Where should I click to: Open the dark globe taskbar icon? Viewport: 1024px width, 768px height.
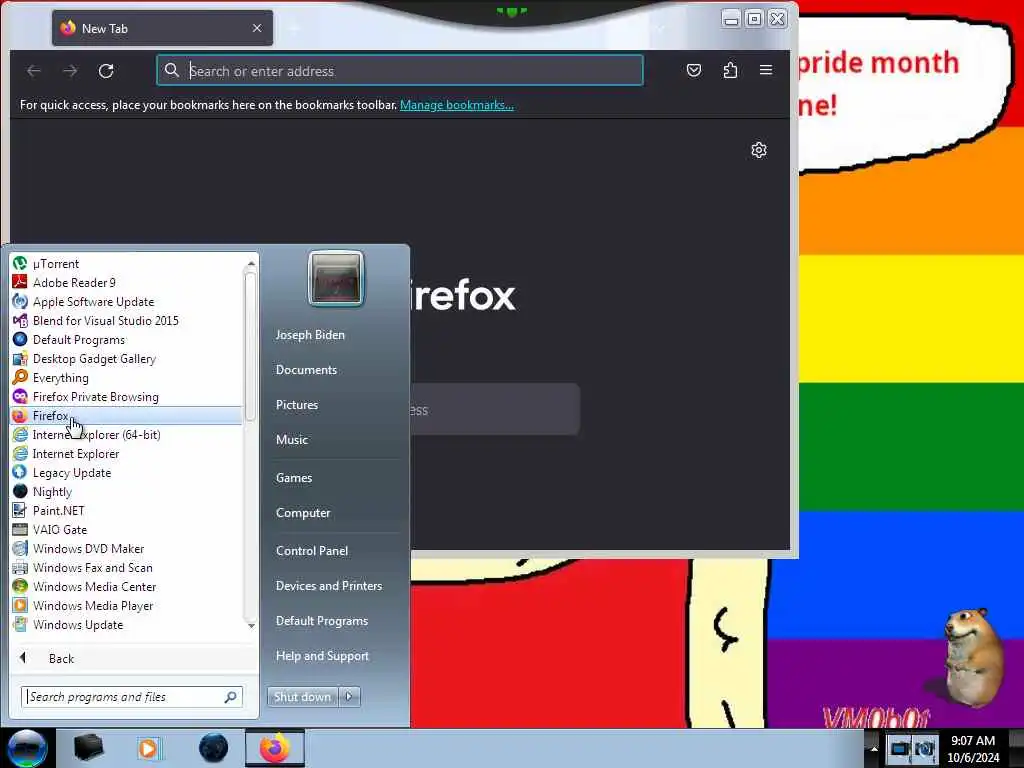tap(213, 748)
